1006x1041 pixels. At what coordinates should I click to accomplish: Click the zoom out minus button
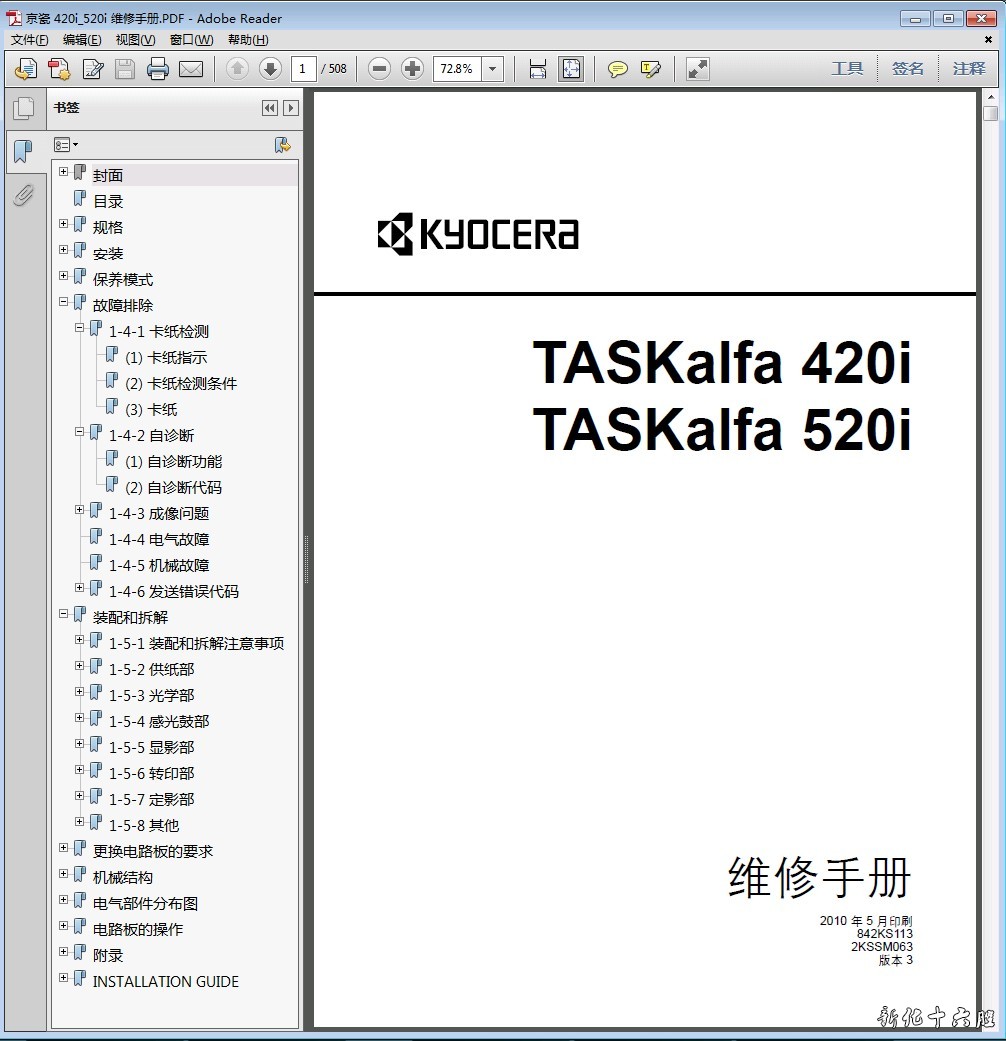pyautogui.click(x=379, y=69)
